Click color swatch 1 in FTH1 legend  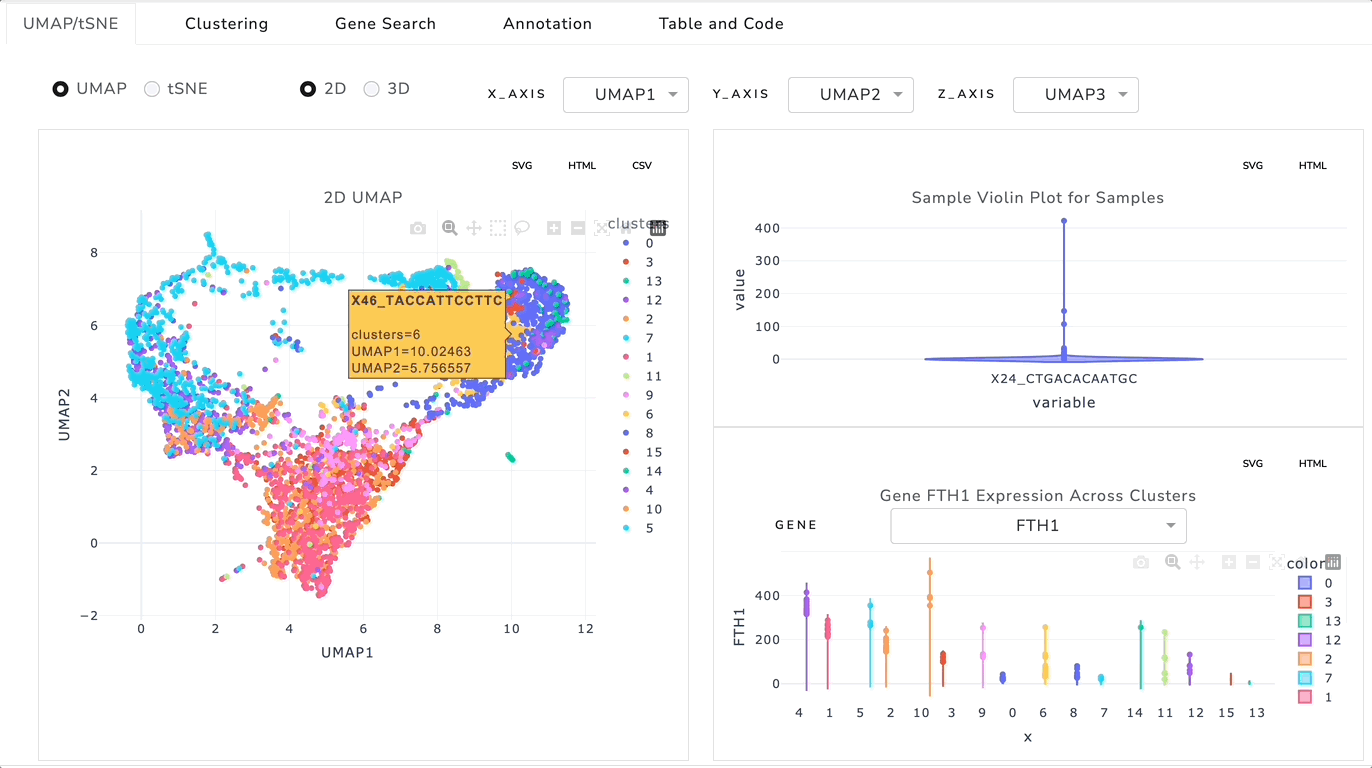coord(1304,697)
